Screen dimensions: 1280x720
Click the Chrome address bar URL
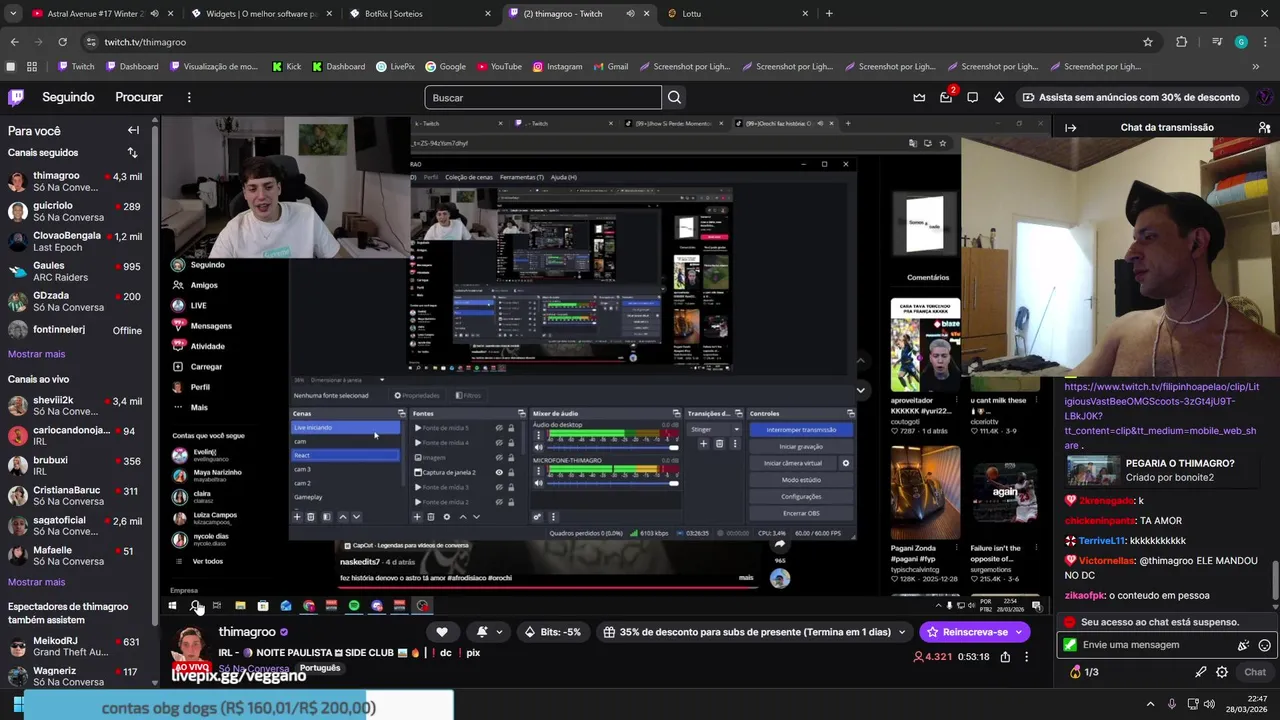tap(145, 42)
